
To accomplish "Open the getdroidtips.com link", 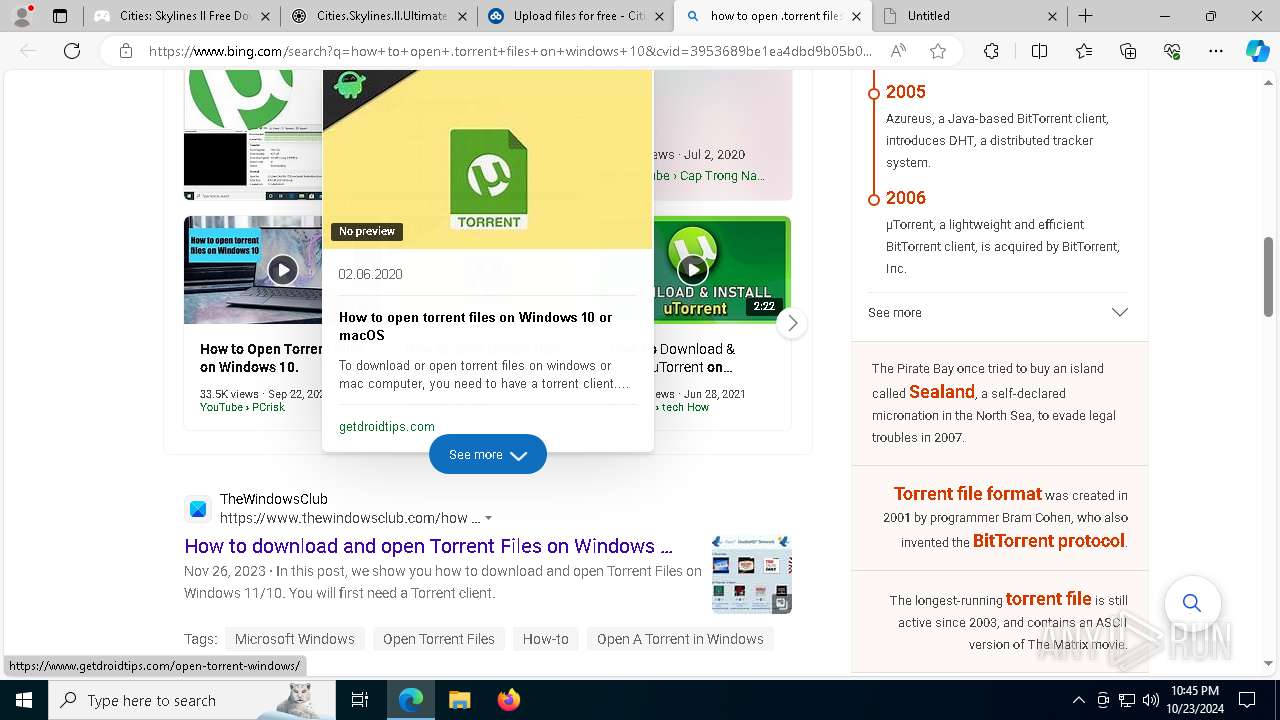I will (387, 426).
